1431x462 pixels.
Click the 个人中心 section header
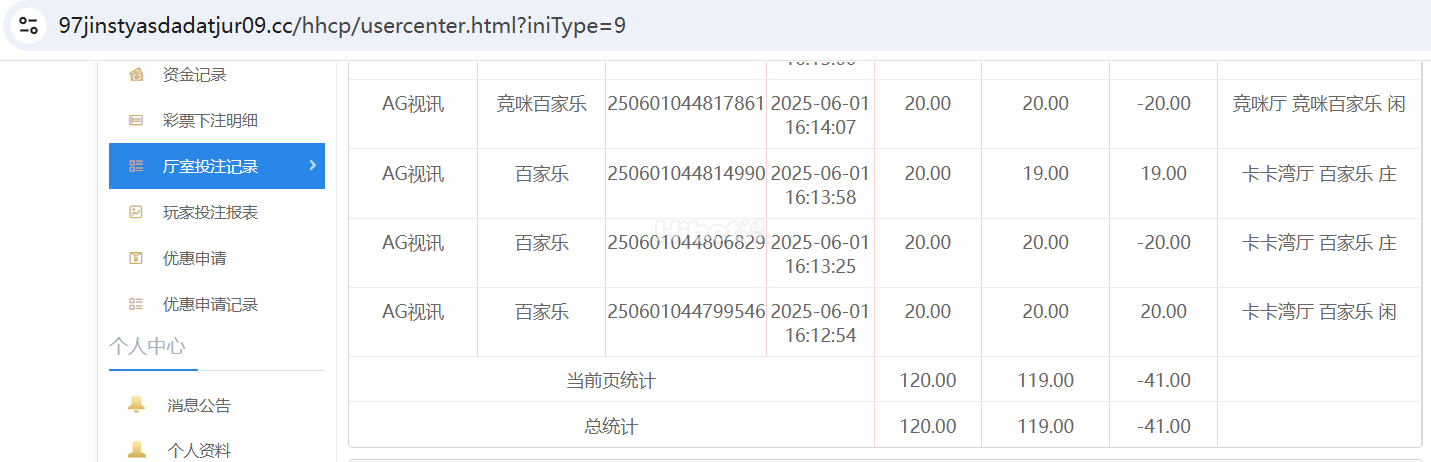[147, 347]
